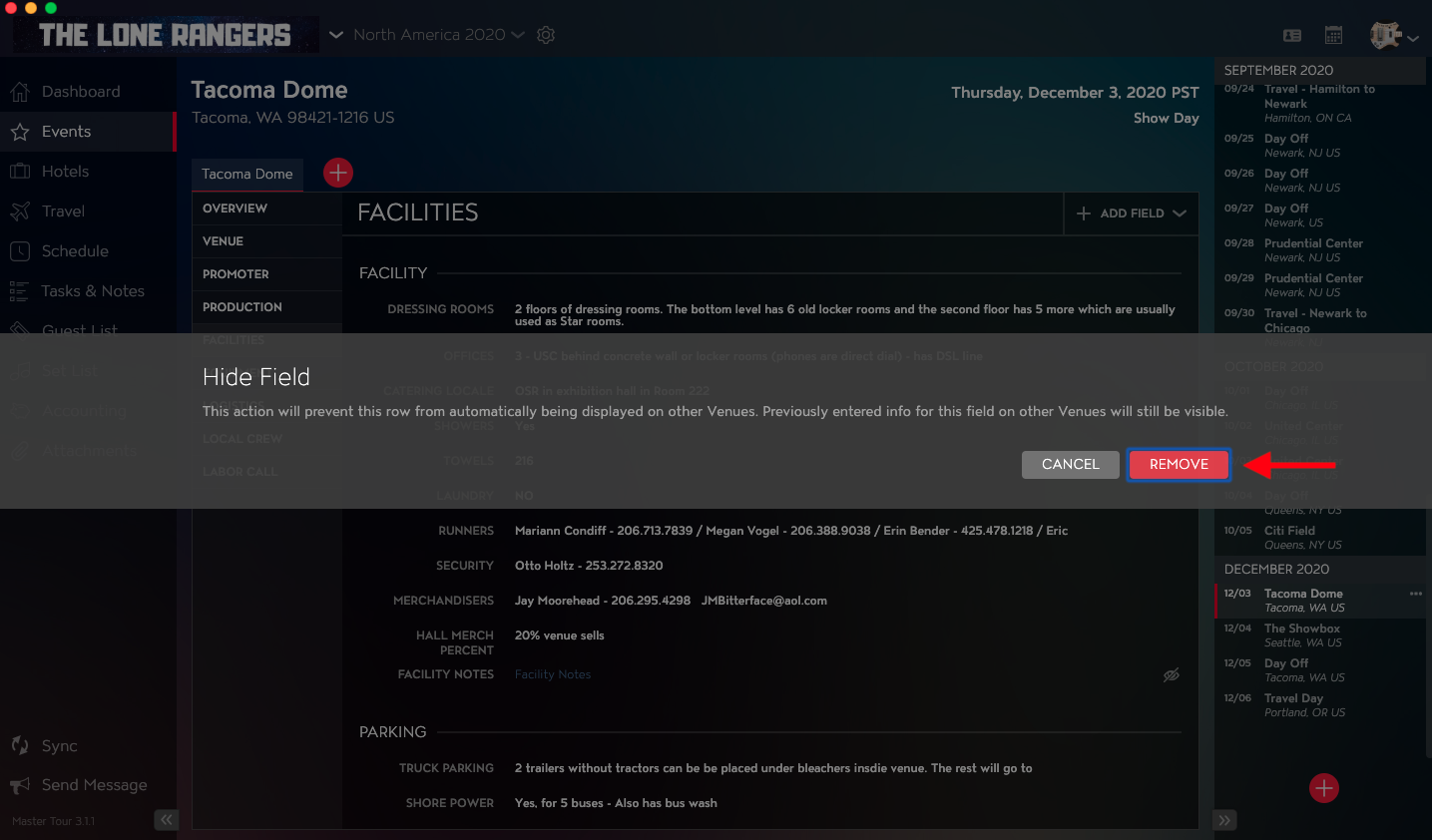Image resolution: width=1432 pixels, height=840 pixels.
Task: Select Travel - Hamilton to Newark event
Action: [x=1319, y=104]
